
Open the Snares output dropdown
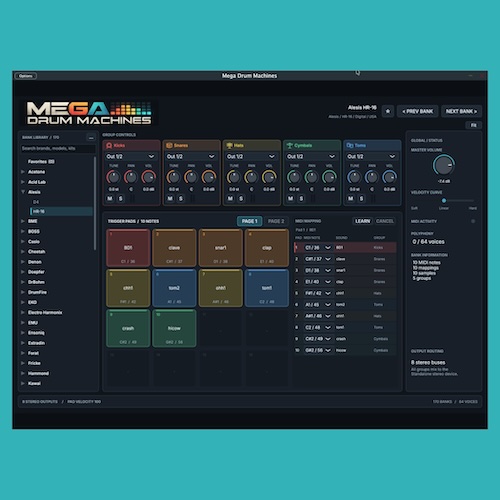point(191,156)
